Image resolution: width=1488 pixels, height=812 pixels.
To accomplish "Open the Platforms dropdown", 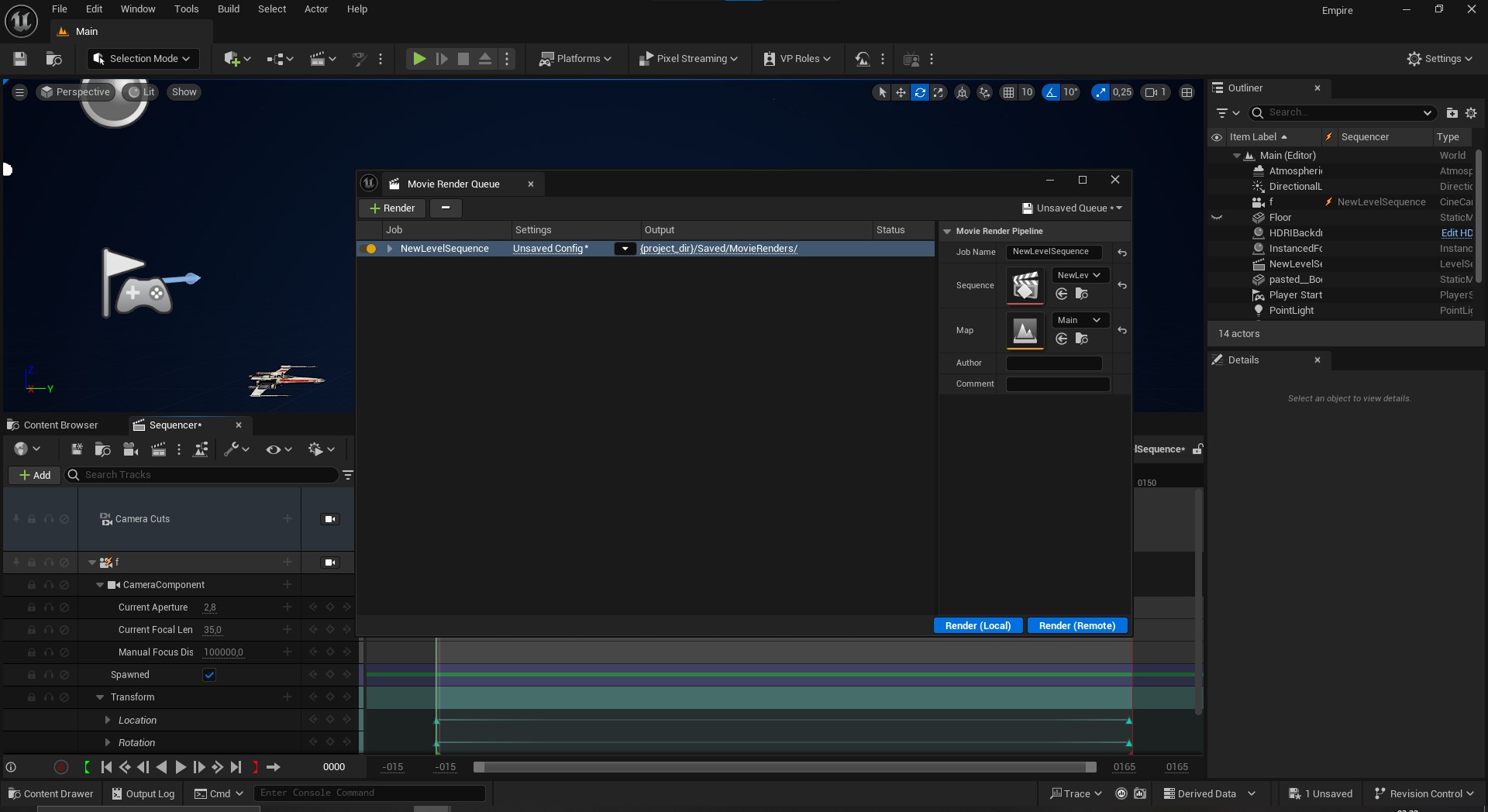I will tap(576, 59).
